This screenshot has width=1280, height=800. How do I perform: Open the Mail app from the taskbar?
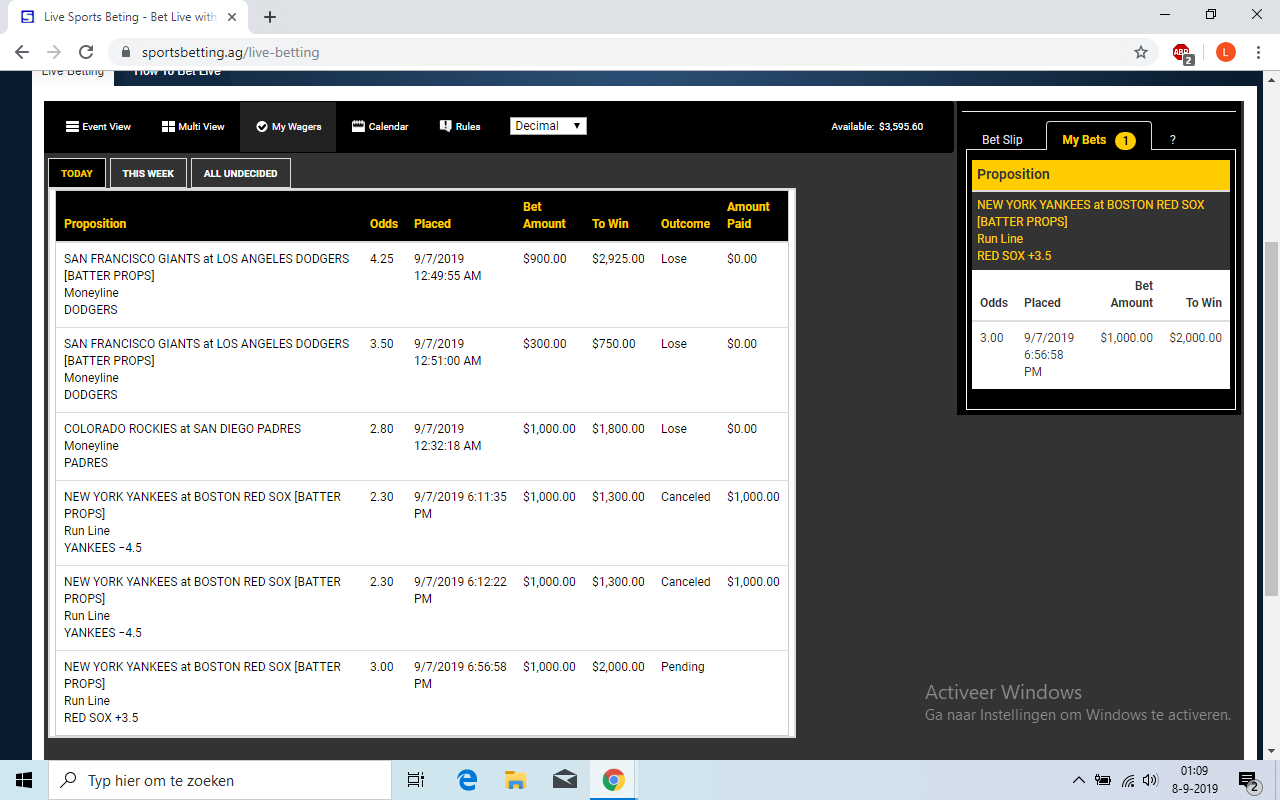tap(564, 780)
